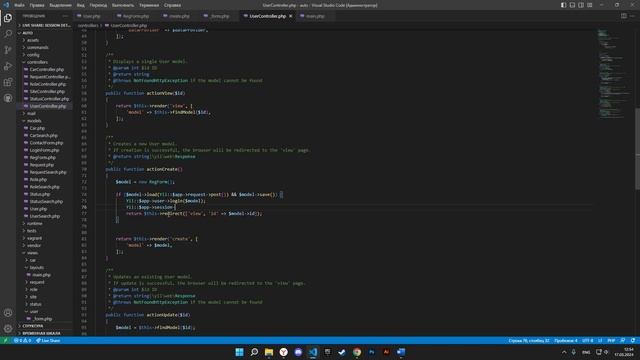The width and height of the screenshot is (640, 360).
Task: Close the UserController.php tab
Action: 291,16
